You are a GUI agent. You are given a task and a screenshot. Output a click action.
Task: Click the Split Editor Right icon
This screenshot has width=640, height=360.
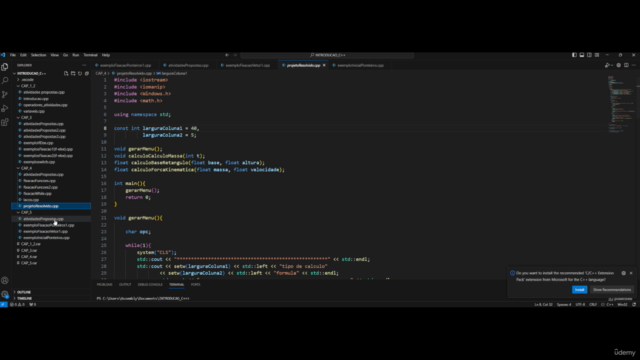(626, 65)
